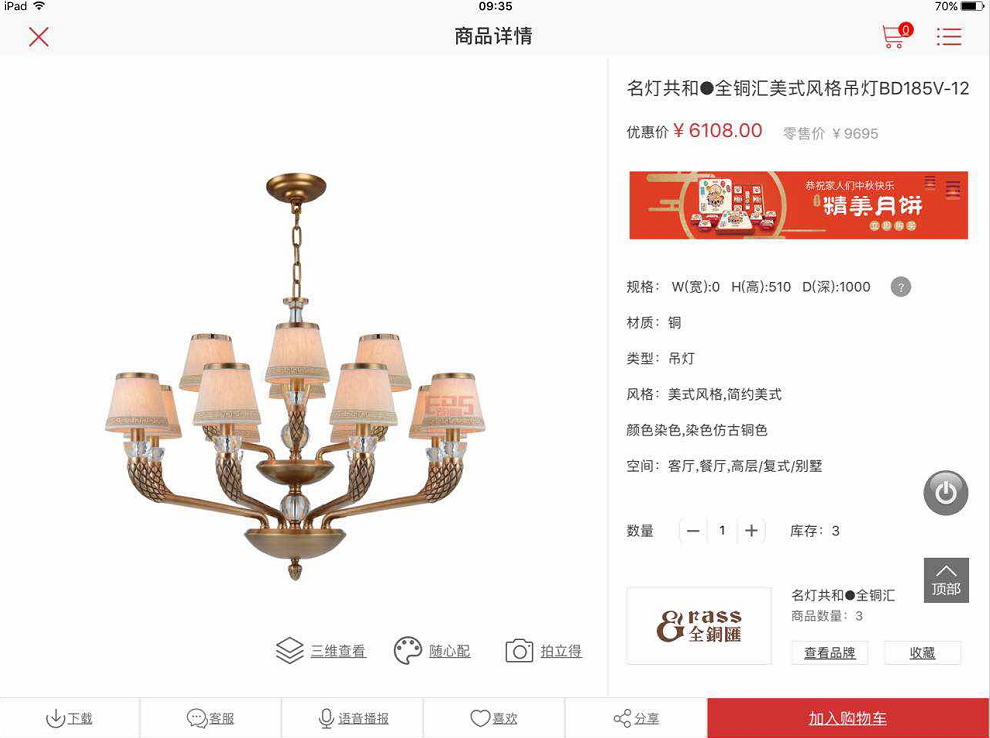Click the gray question mark help icon
This screenshot has height=738, width=990.
point(900,287)
